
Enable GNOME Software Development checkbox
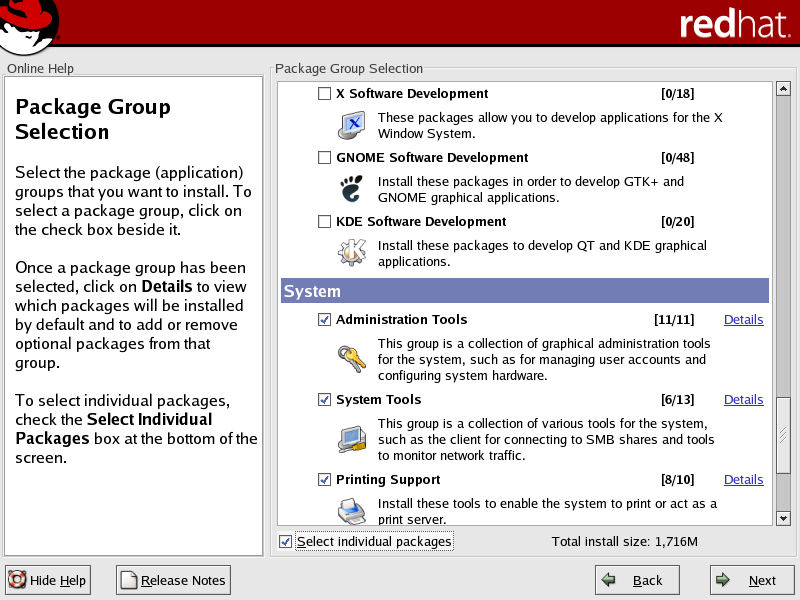pos(324,157)
